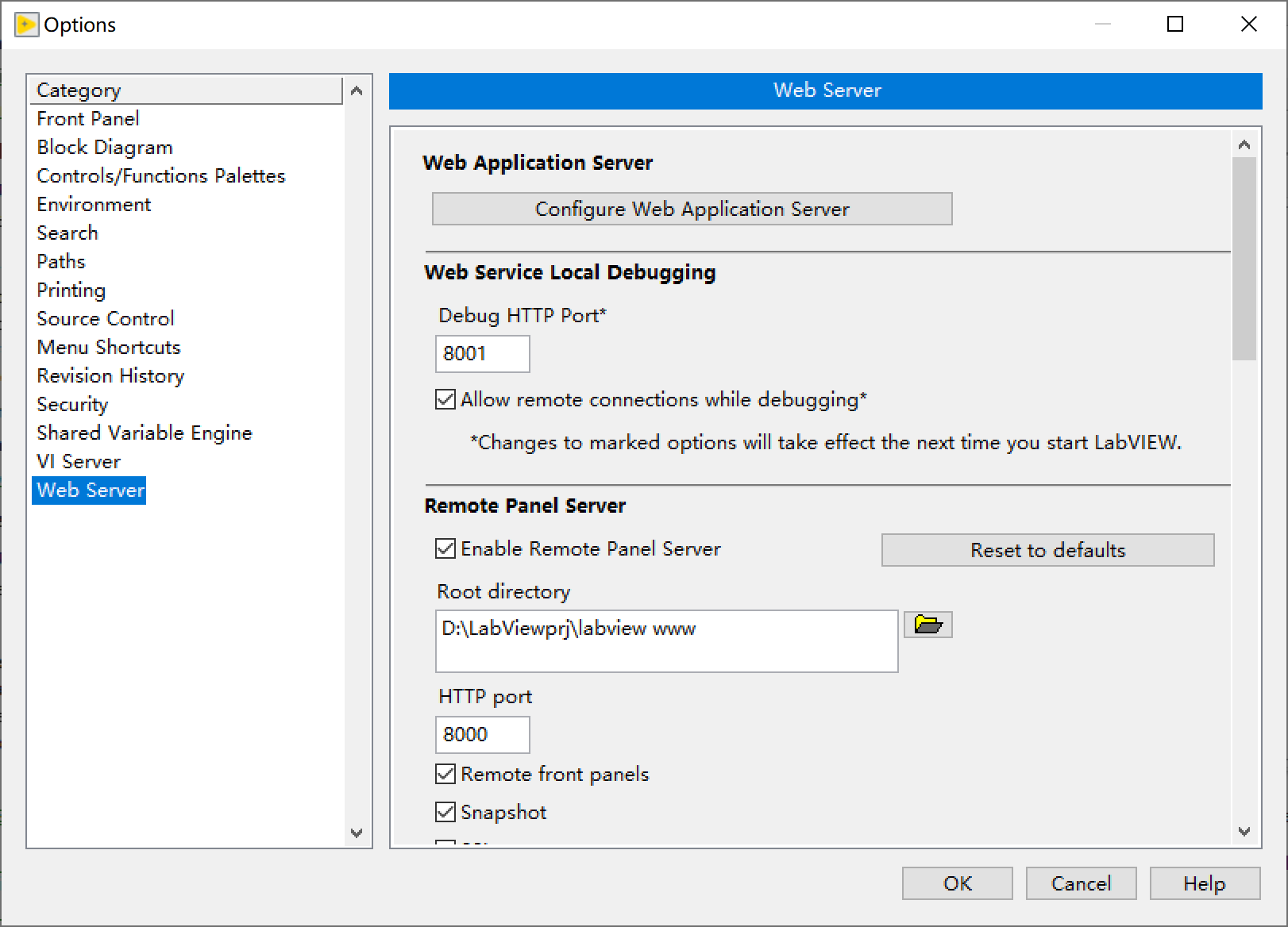Click the down arrow of settings scrollbar
1288x927 pixels.
click(x=1244, y=833)
